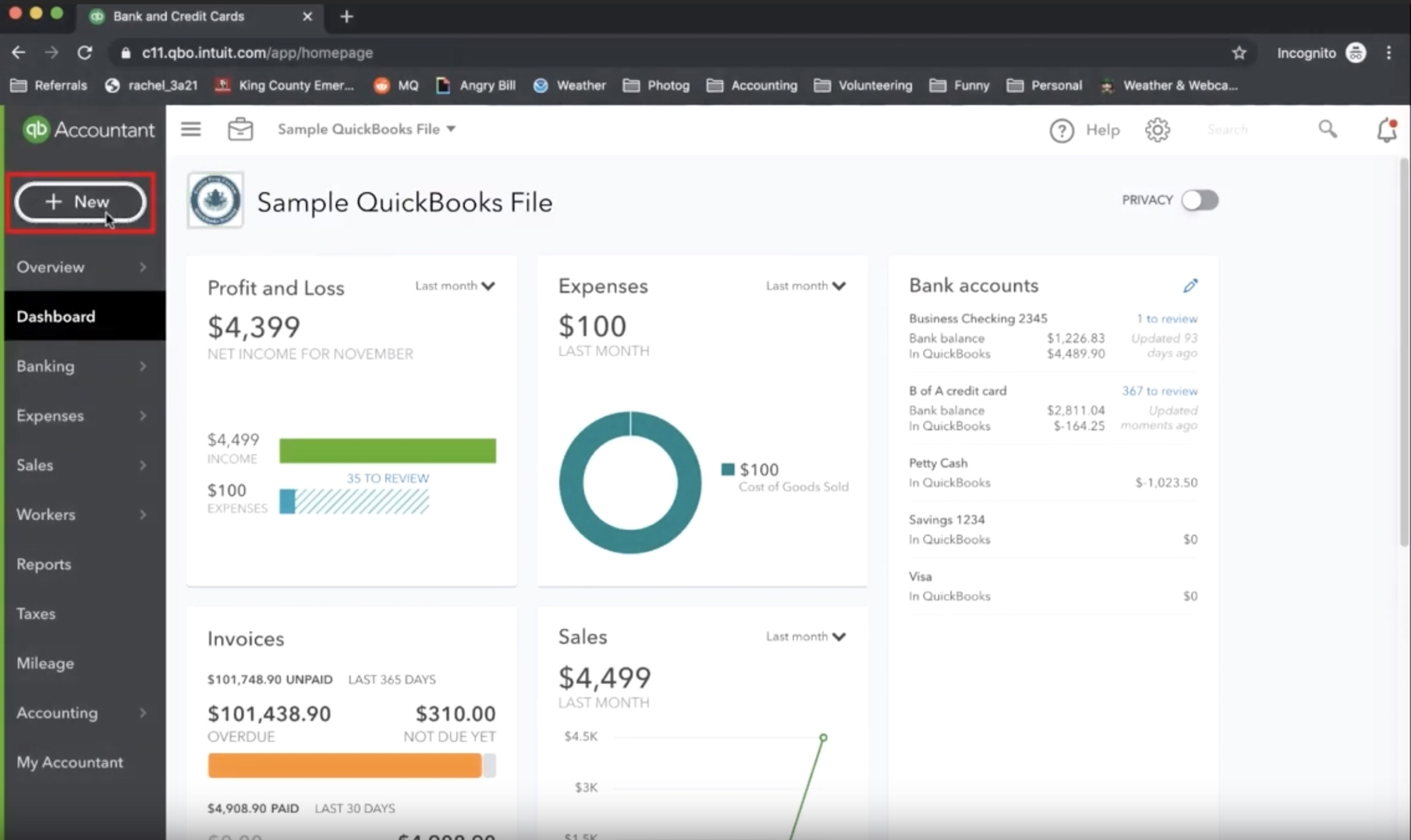Open Business Checking 1 to review link
Screen dimensions: 1411x840
click(x=1166, y=319)
